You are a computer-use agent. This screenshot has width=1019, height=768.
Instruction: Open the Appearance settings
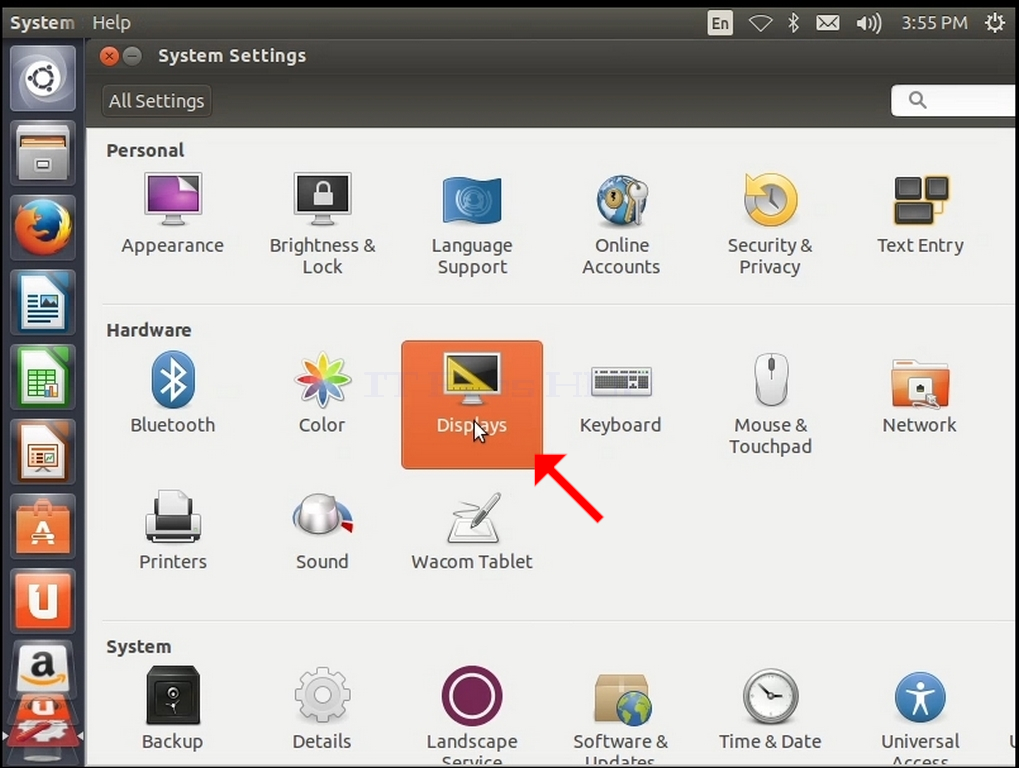tap(172, 214)
